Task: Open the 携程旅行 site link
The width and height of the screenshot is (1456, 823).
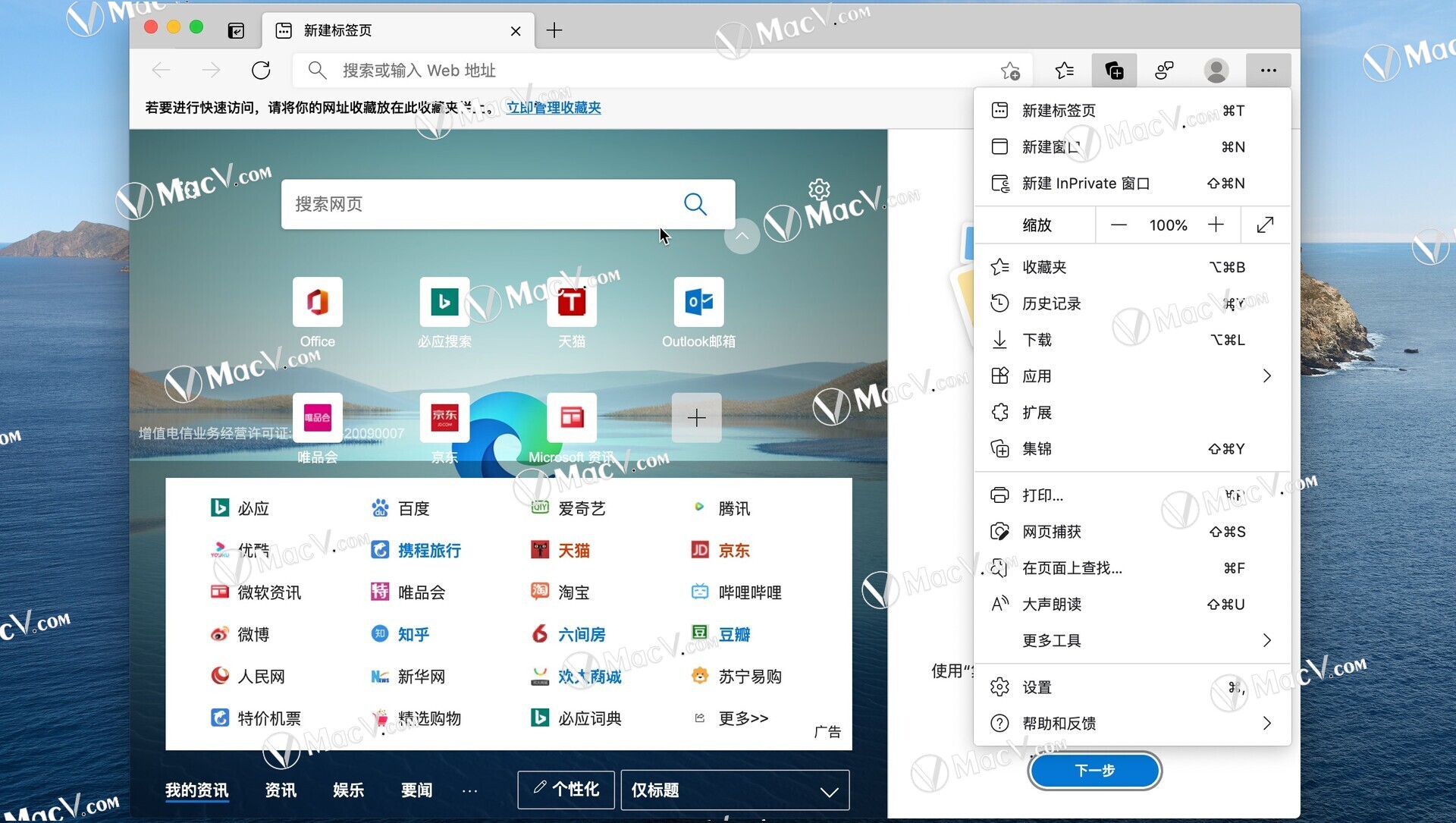Action: [x=416, y=551]
